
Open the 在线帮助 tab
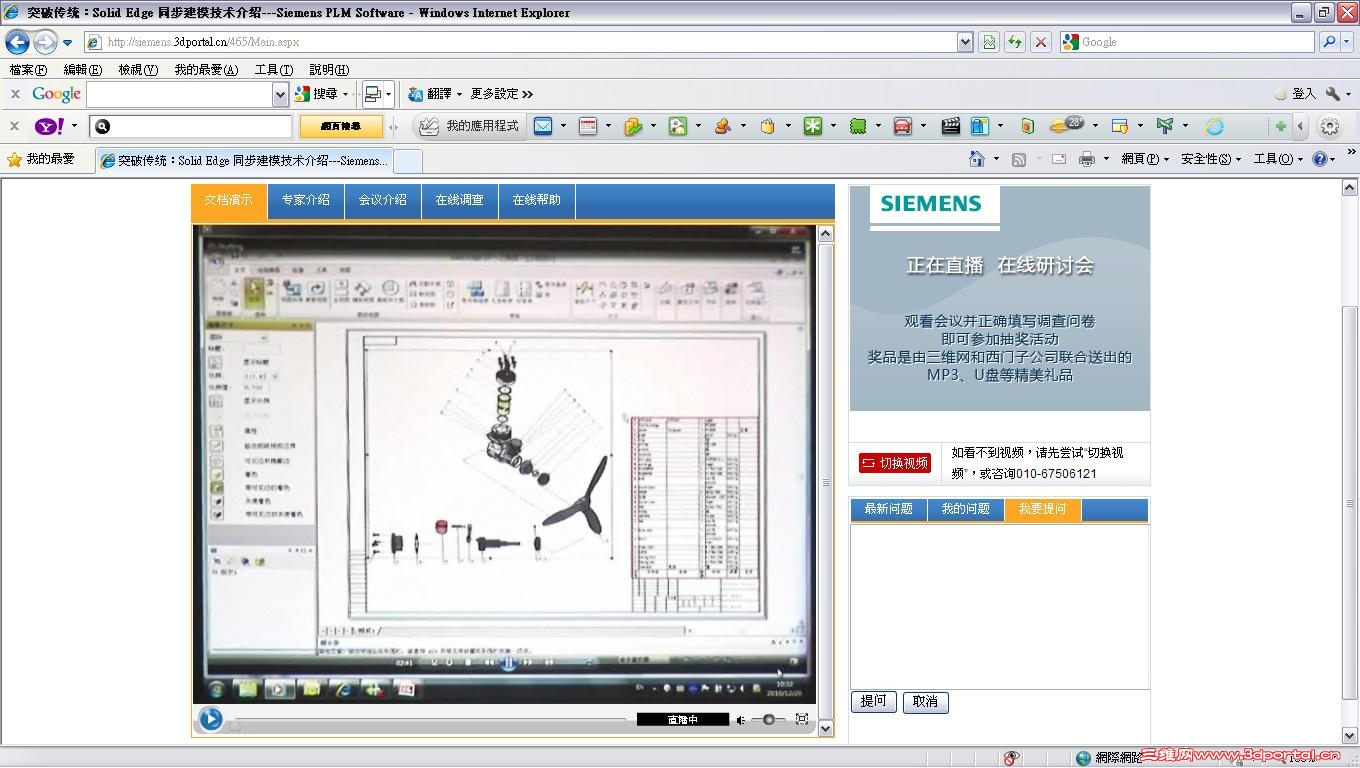537,200
